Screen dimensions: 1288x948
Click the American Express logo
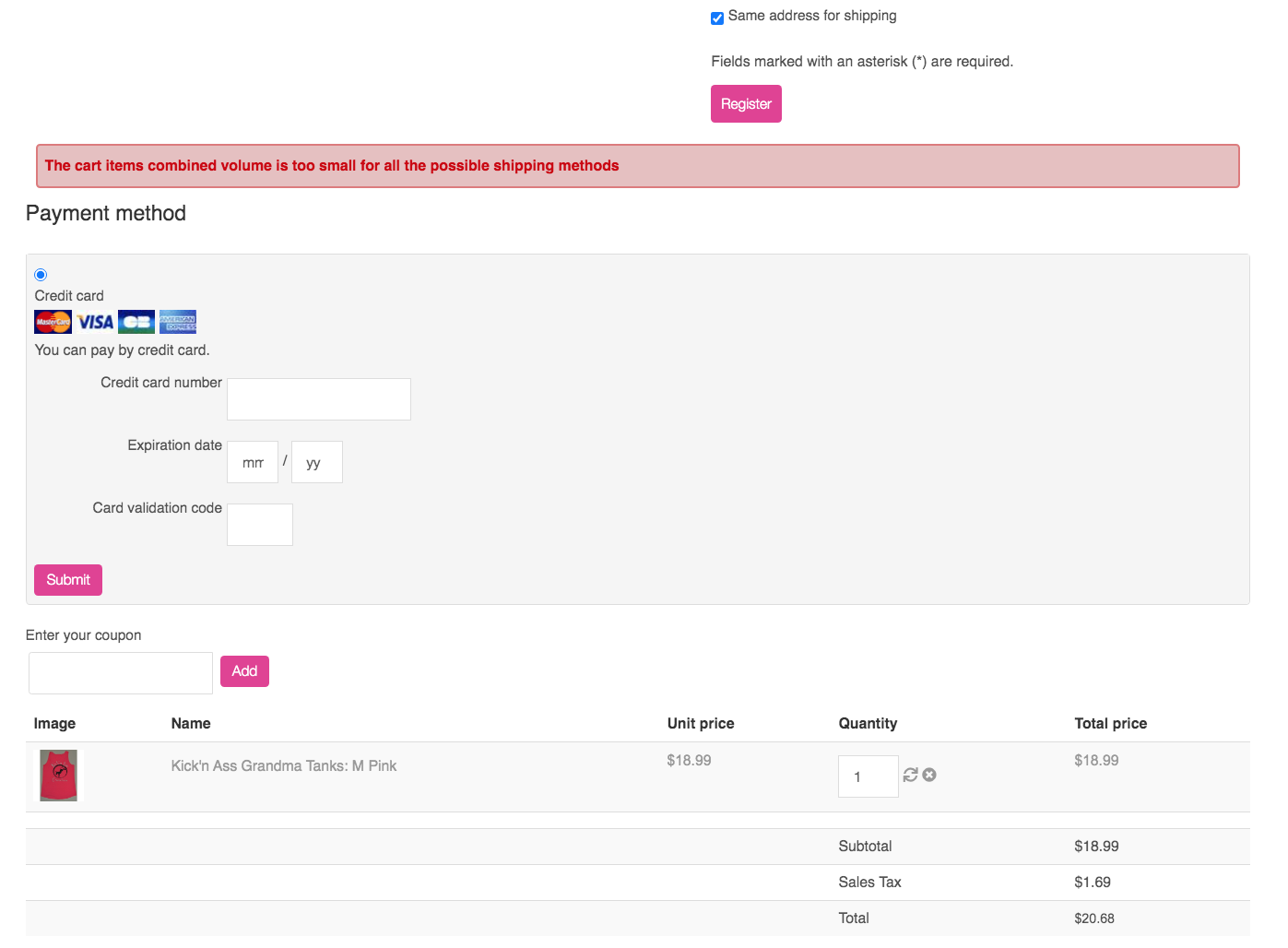click(178, 322)
